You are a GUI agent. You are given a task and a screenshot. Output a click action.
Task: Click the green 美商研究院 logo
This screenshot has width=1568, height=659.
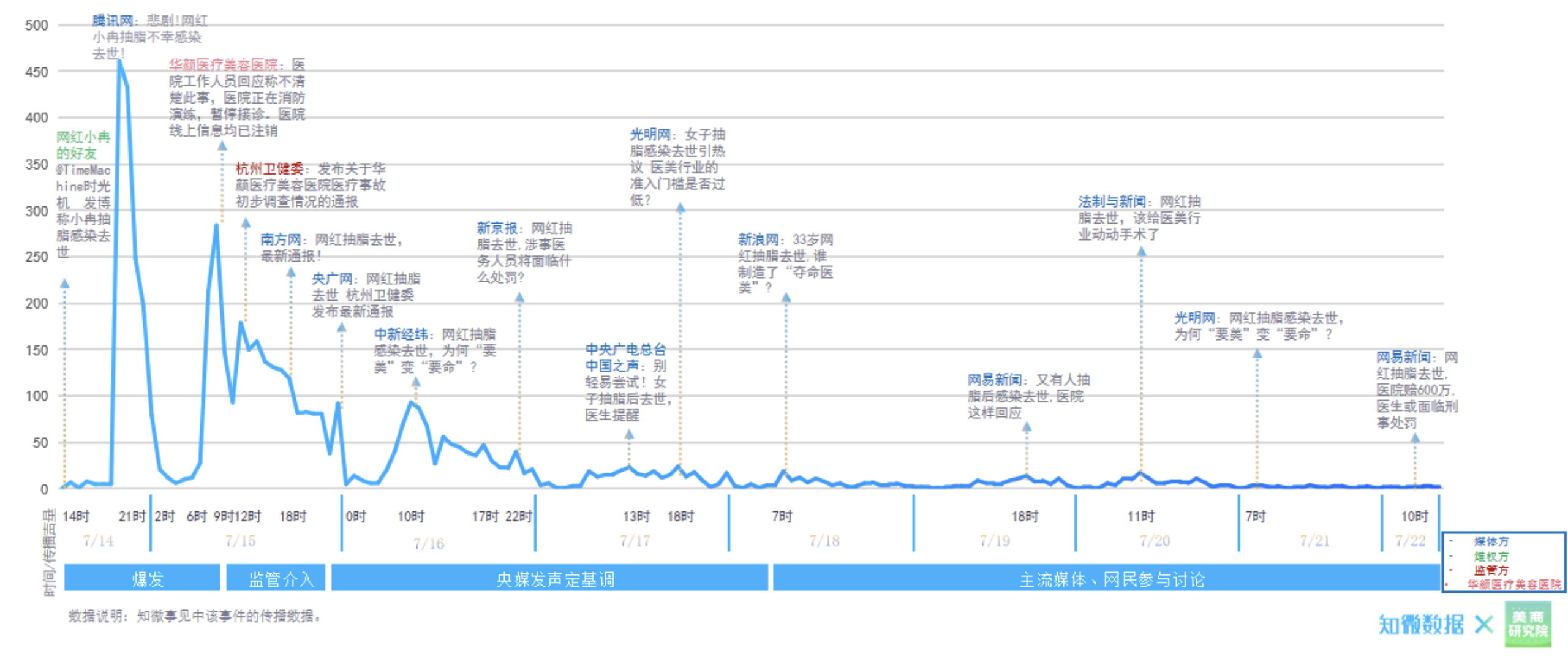(x=1528, y=623)
